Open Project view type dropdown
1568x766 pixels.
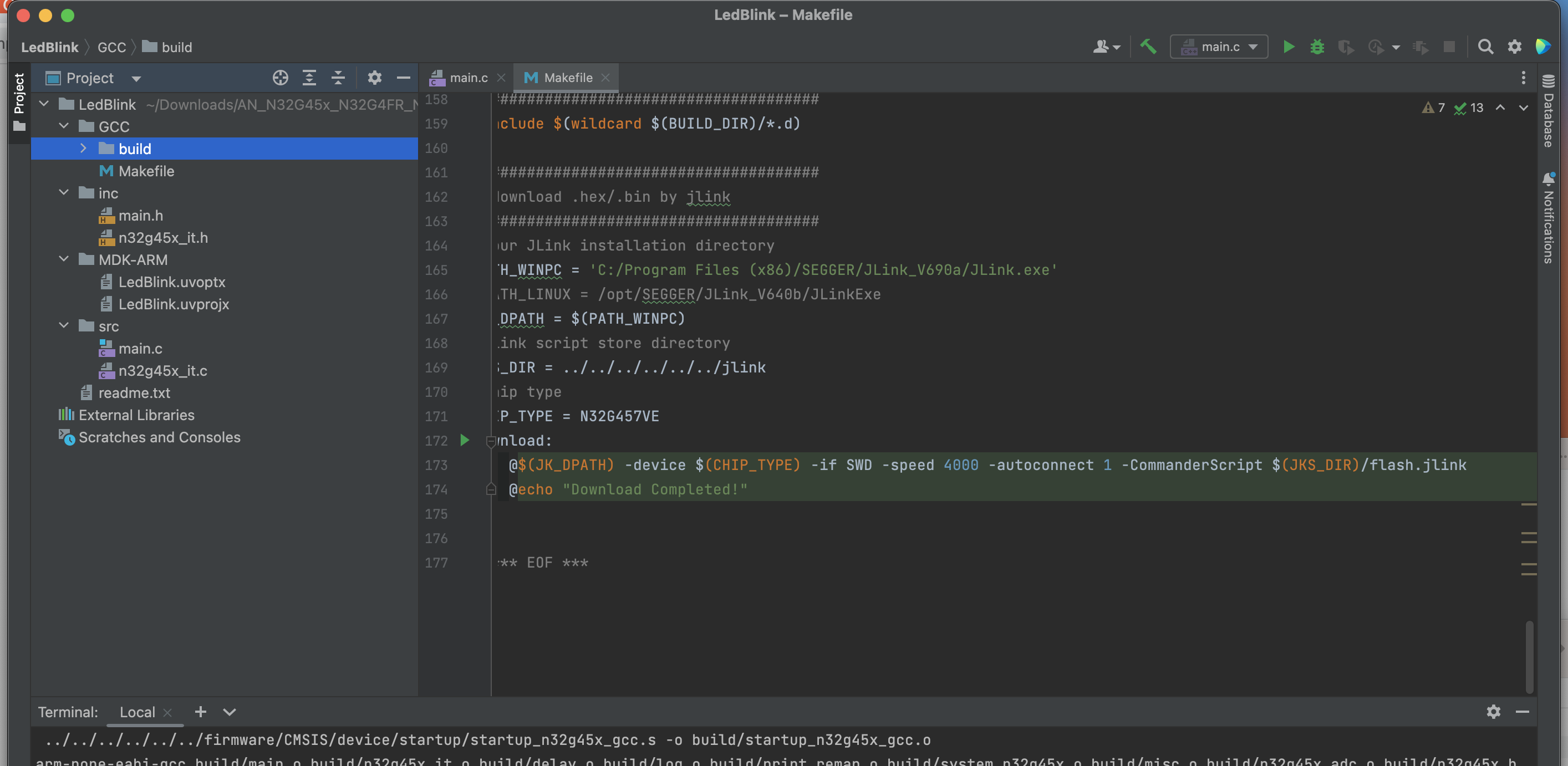pos(136,79)
